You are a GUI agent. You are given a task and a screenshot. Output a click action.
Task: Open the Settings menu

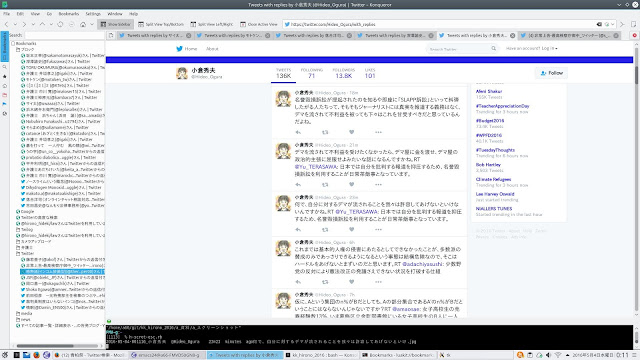point(93,14)
